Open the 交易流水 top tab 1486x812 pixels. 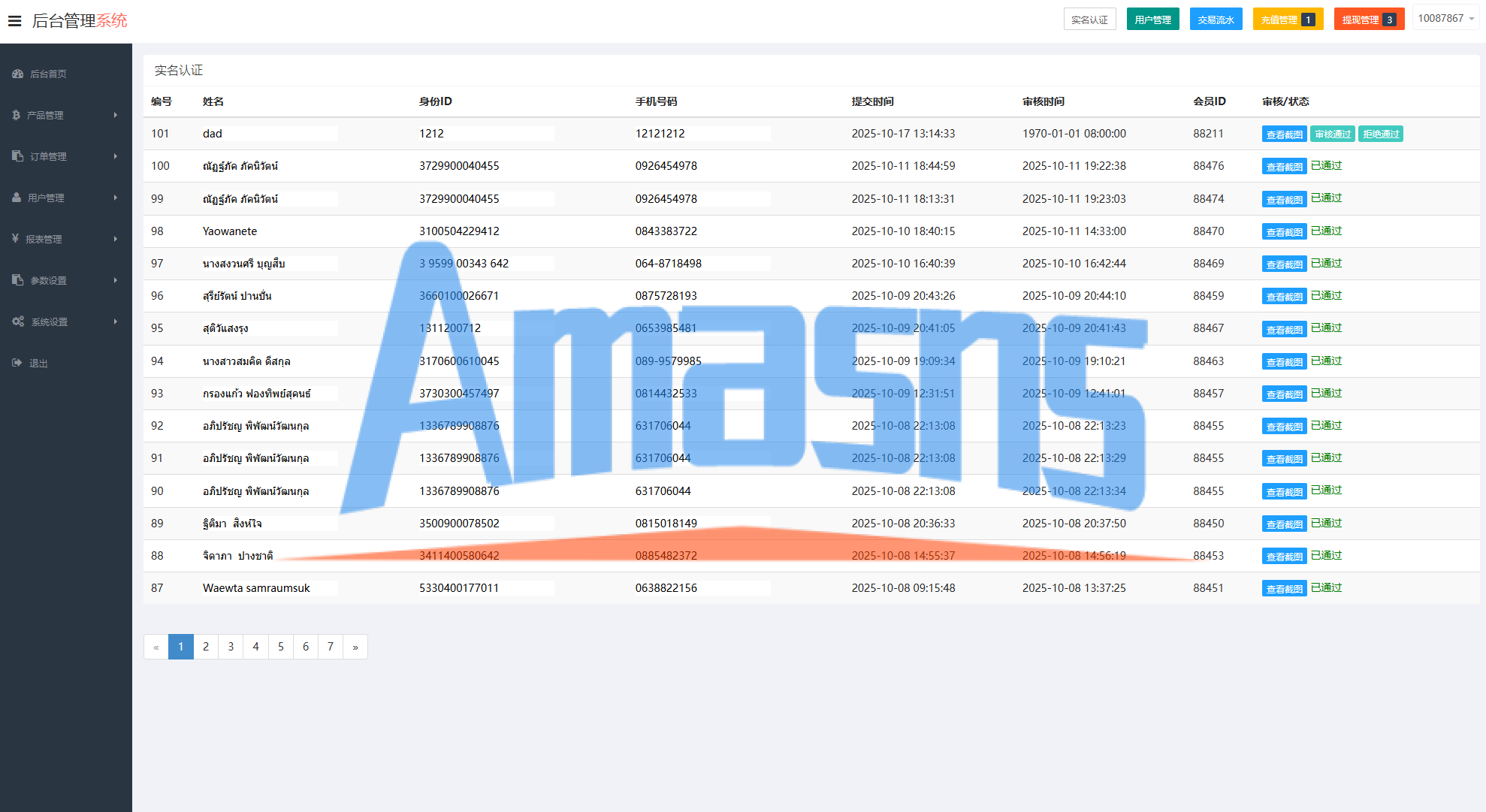tap(1216, 20)
